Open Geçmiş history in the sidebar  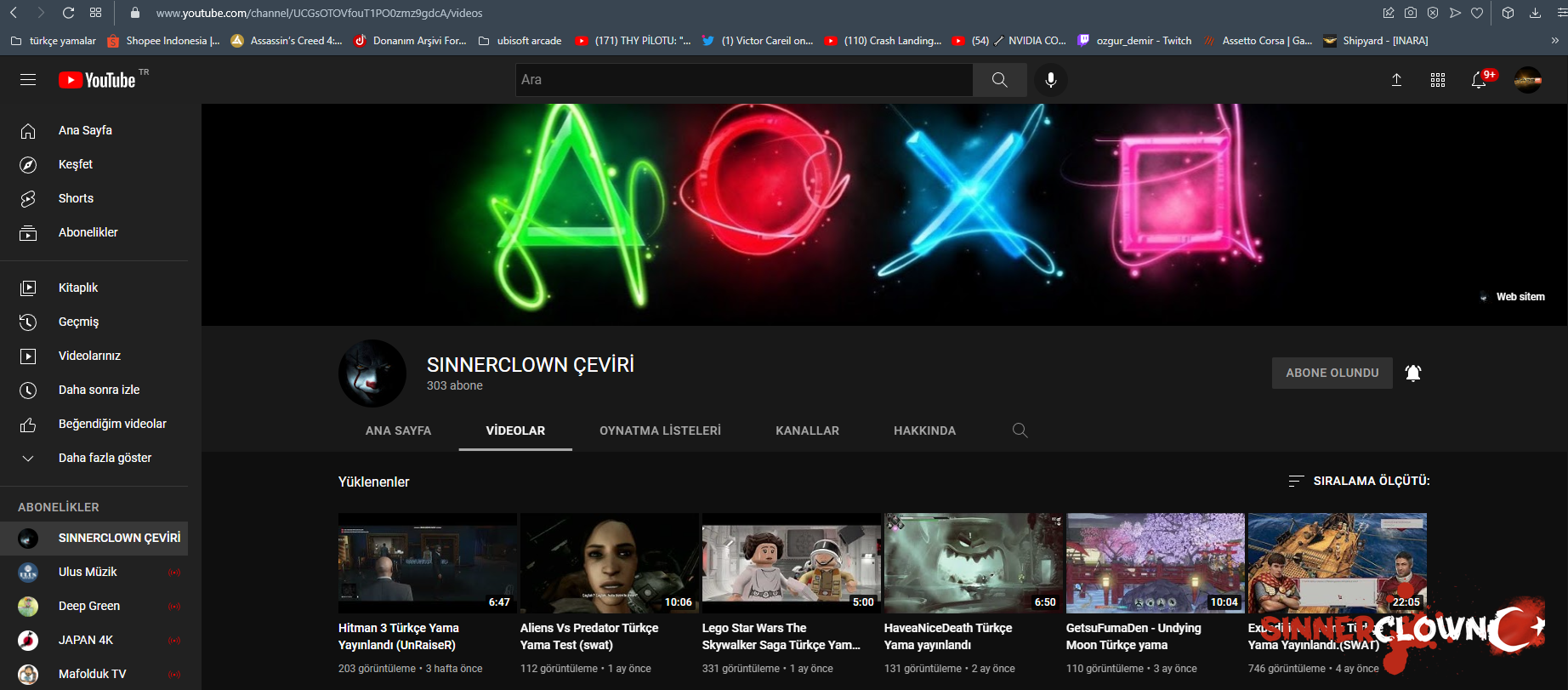[94, 322]
